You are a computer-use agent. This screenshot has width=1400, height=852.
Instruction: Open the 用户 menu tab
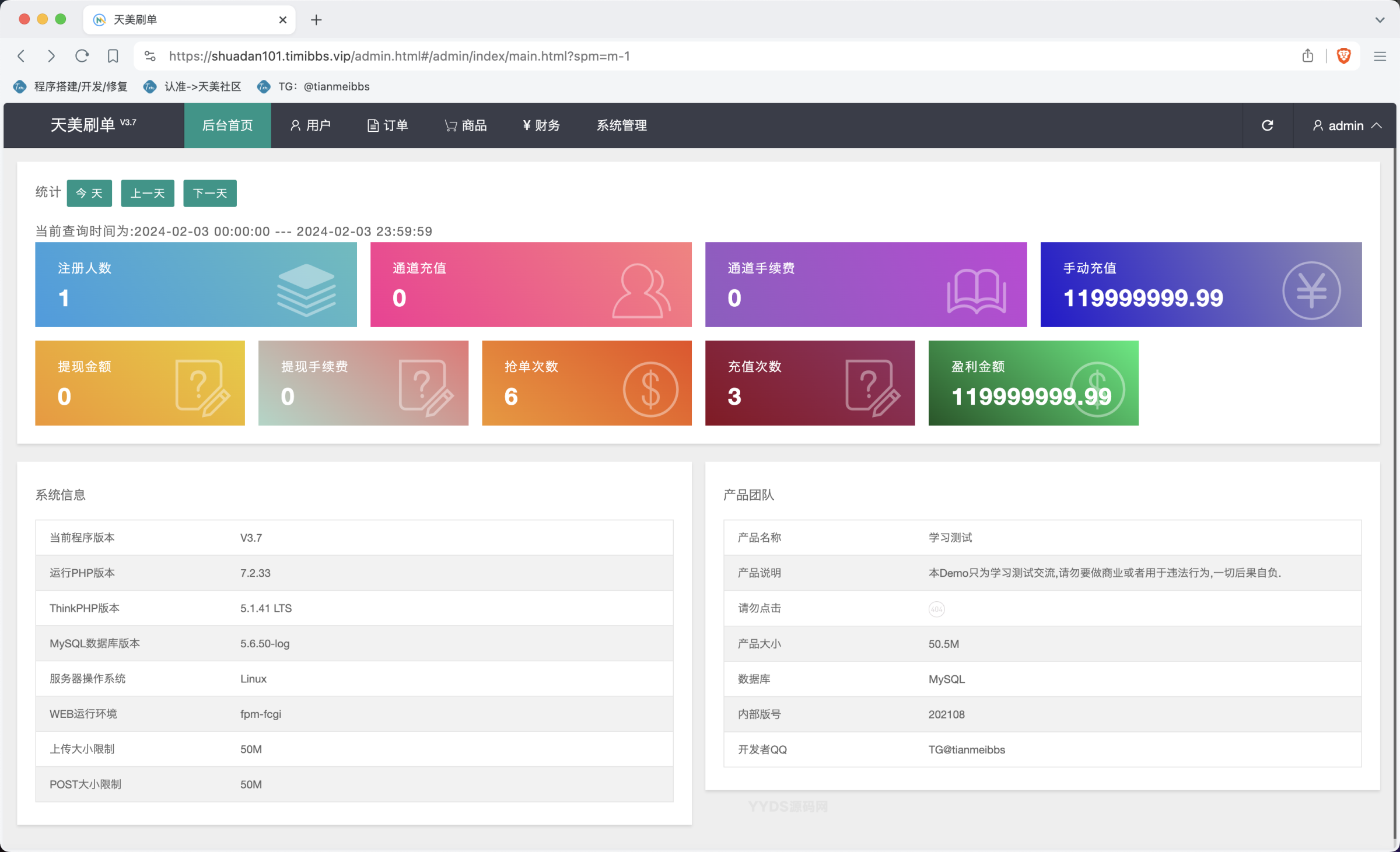point(310,125)
